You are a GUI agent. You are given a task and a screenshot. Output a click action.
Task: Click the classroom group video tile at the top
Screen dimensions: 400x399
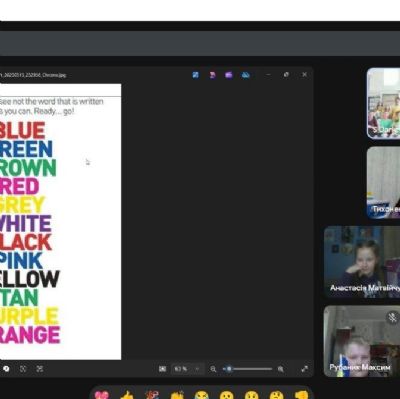[383, 103]
